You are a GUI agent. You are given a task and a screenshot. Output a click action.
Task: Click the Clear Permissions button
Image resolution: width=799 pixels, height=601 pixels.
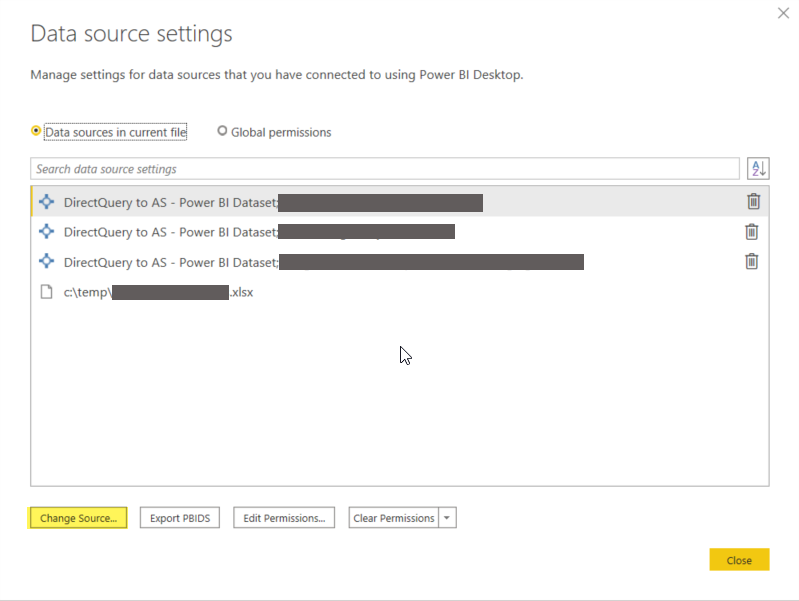click(x=393, y=518)
